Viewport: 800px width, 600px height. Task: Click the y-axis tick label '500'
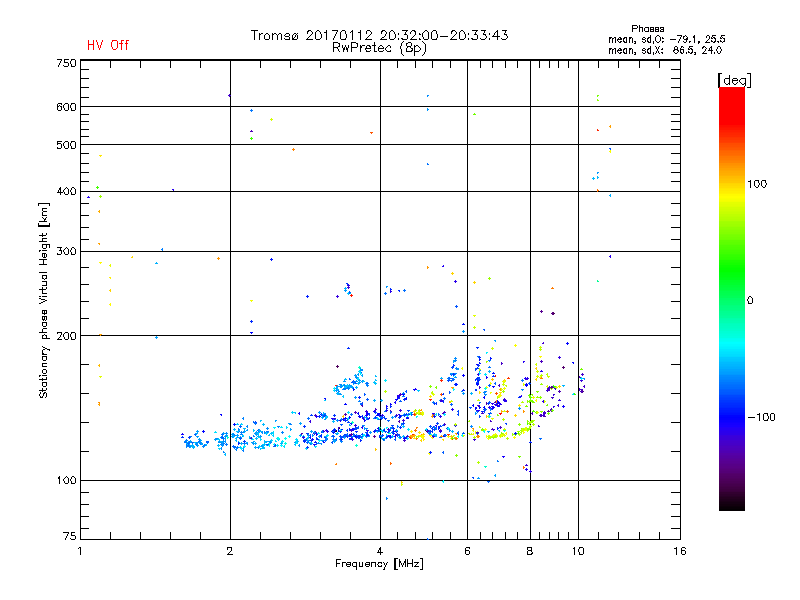click(66, 145)
